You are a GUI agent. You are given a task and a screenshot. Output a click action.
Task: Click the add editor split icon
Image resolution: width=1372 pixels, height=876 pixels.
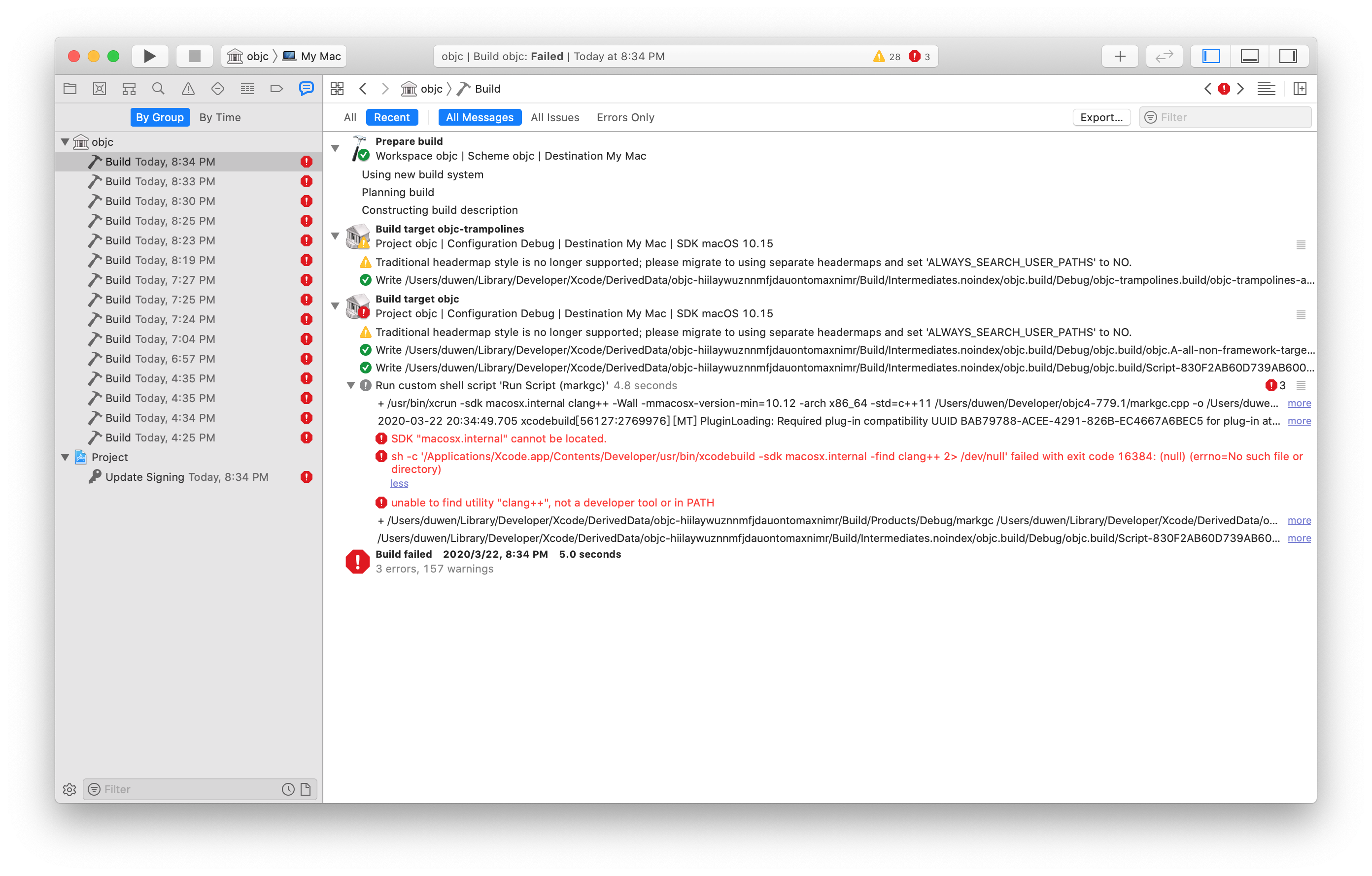[x=1300, y=88]
